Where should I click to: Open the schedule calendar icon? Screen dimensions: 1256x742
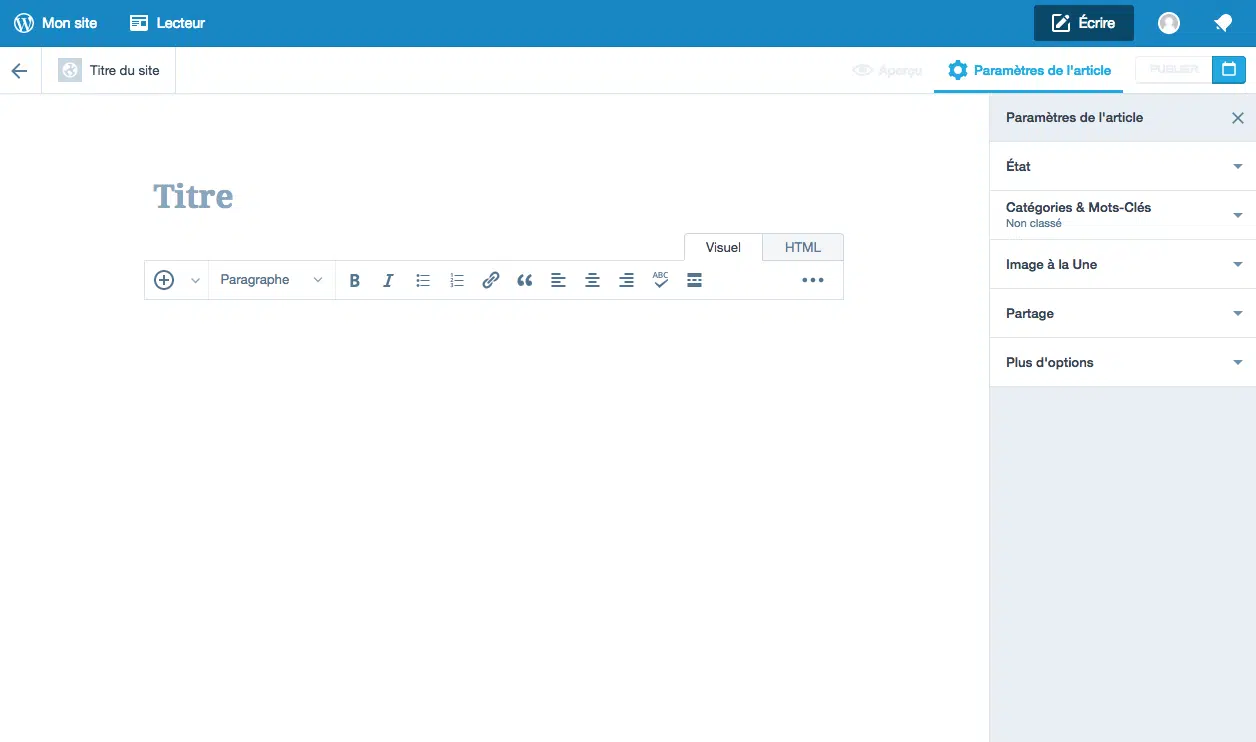pyautogui.click(x=1229, y=69)
